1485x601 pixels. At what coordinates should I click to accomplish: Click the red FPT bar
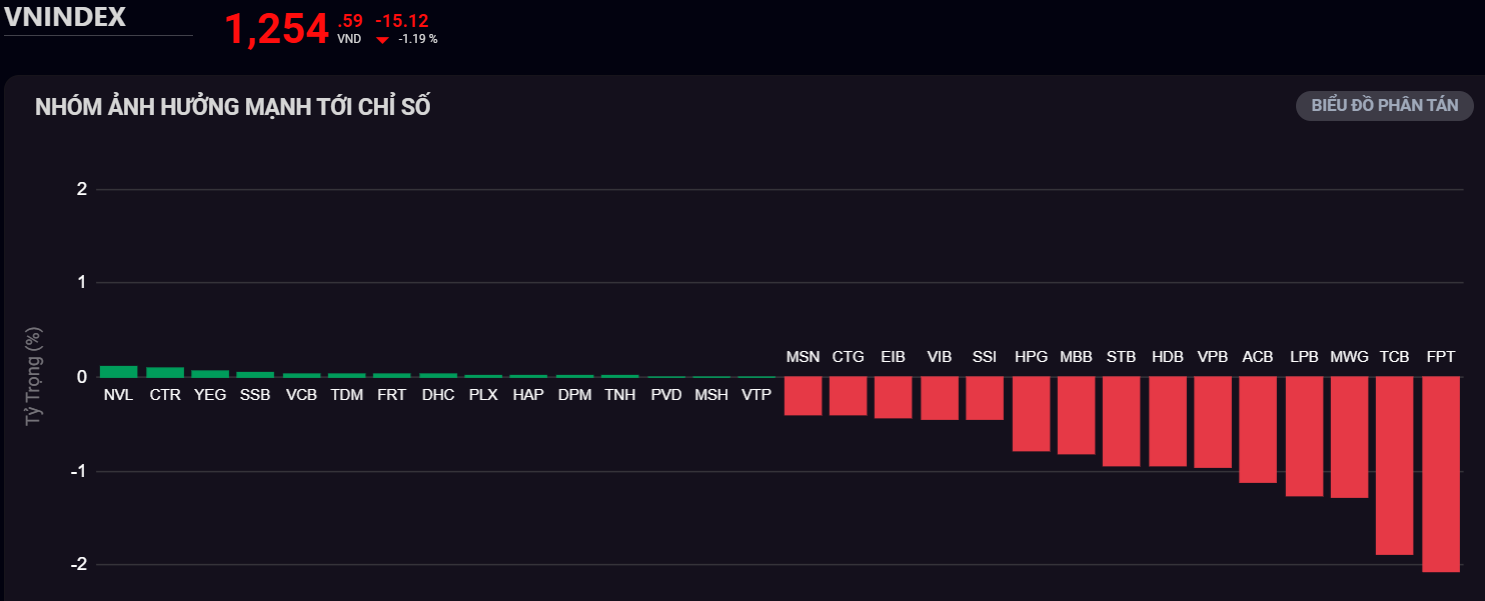[x=1441, y=474]
